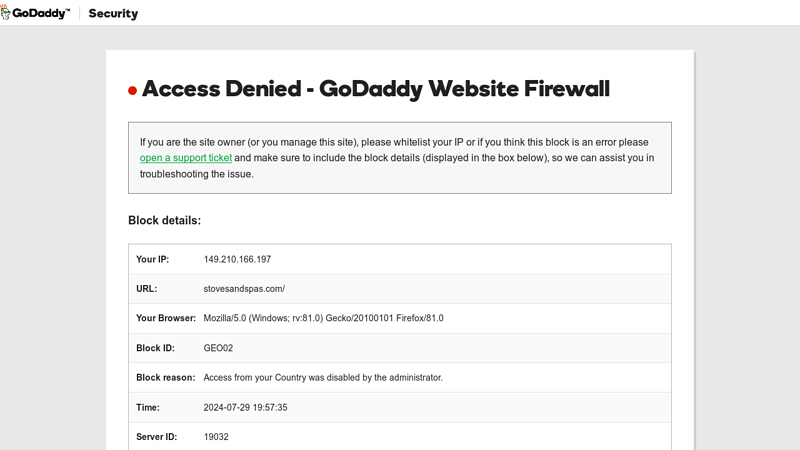Image resolution: width=800 pixels, height=450 pixels.
Task: Click the site owner whitelist notice paragraph
Action: point(397,158)
